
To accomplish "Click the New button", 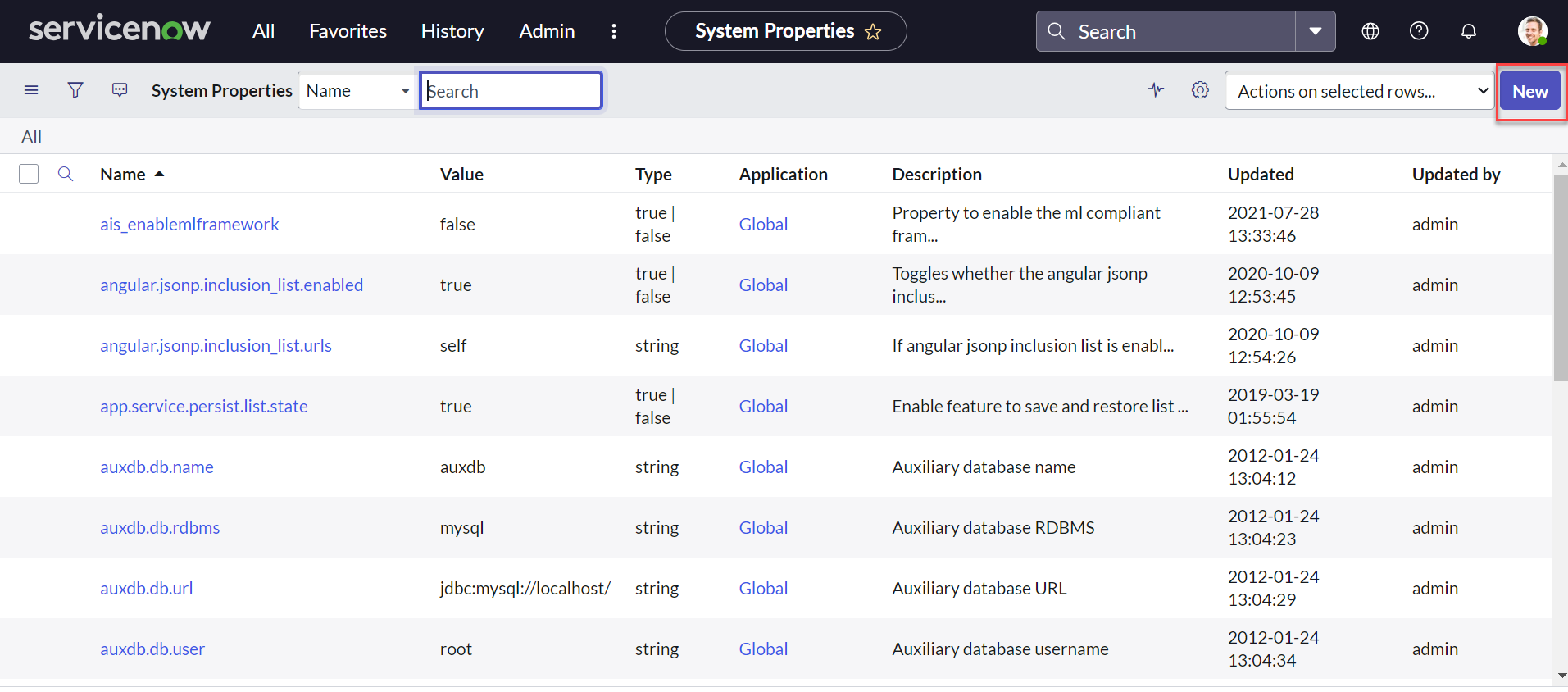I will (1529, 91).
